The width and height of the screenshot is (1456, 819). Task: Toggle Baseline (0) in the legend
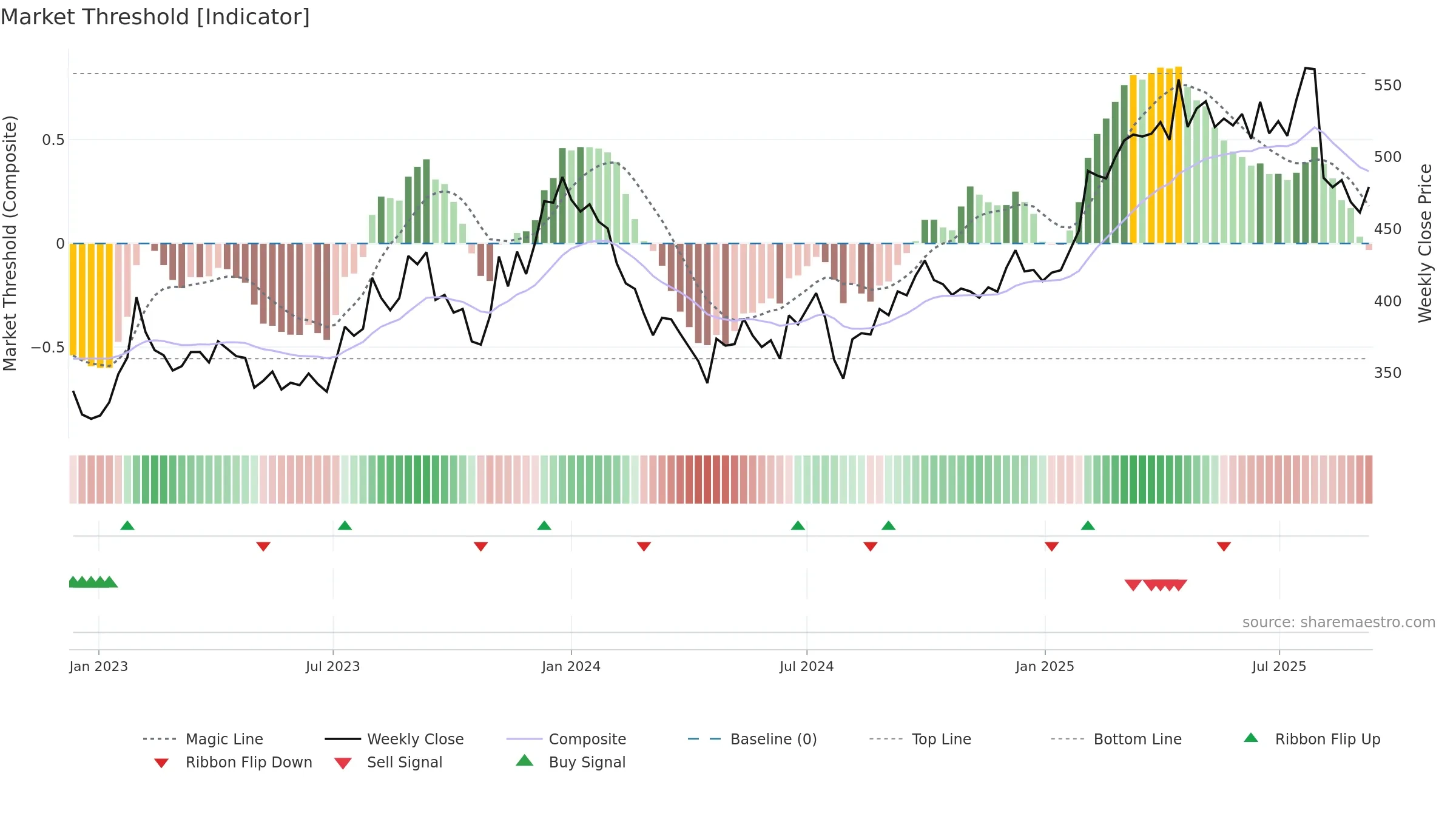(752, 739)
